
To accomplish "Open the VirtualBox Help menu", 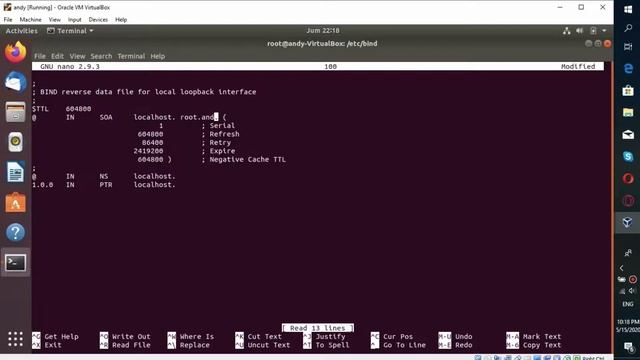I will (x=121, y=20).
